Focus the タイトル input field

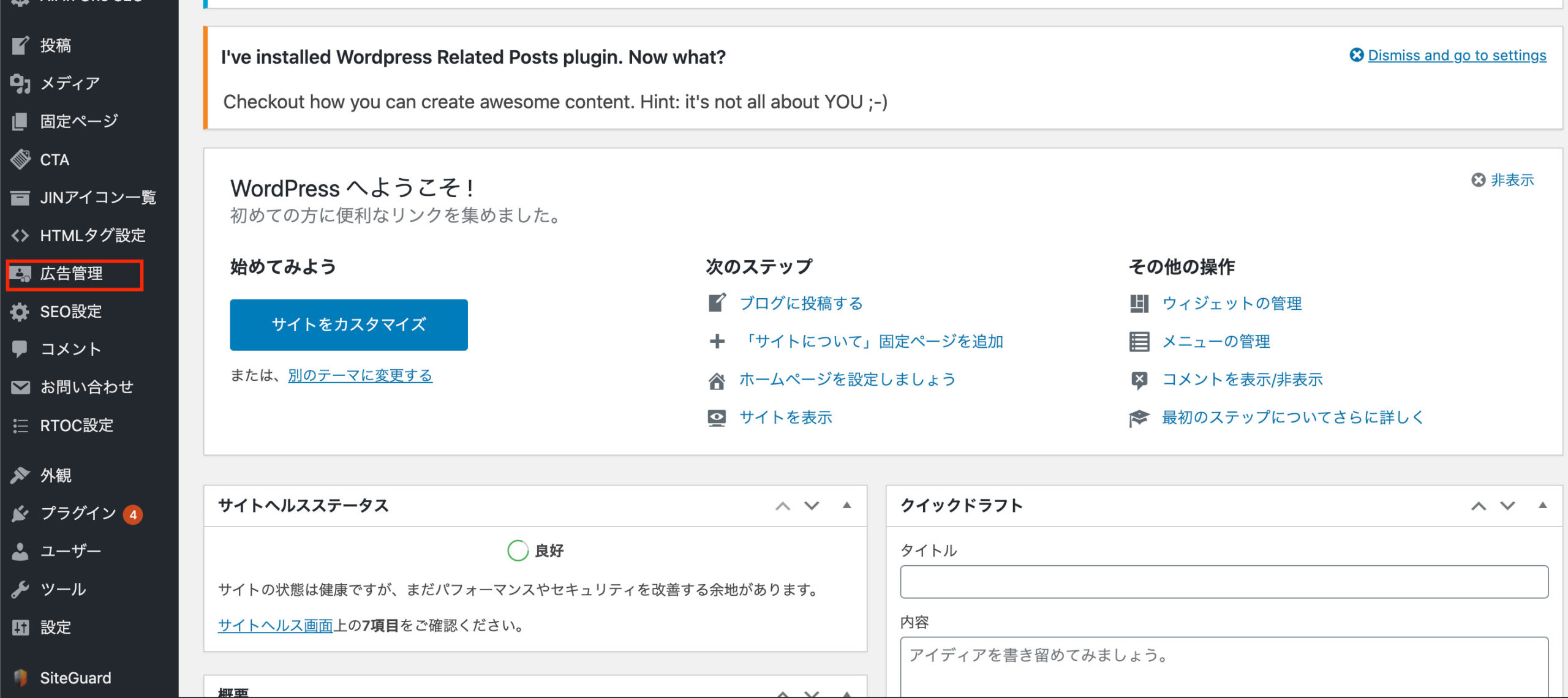(x=1224, y=582)
